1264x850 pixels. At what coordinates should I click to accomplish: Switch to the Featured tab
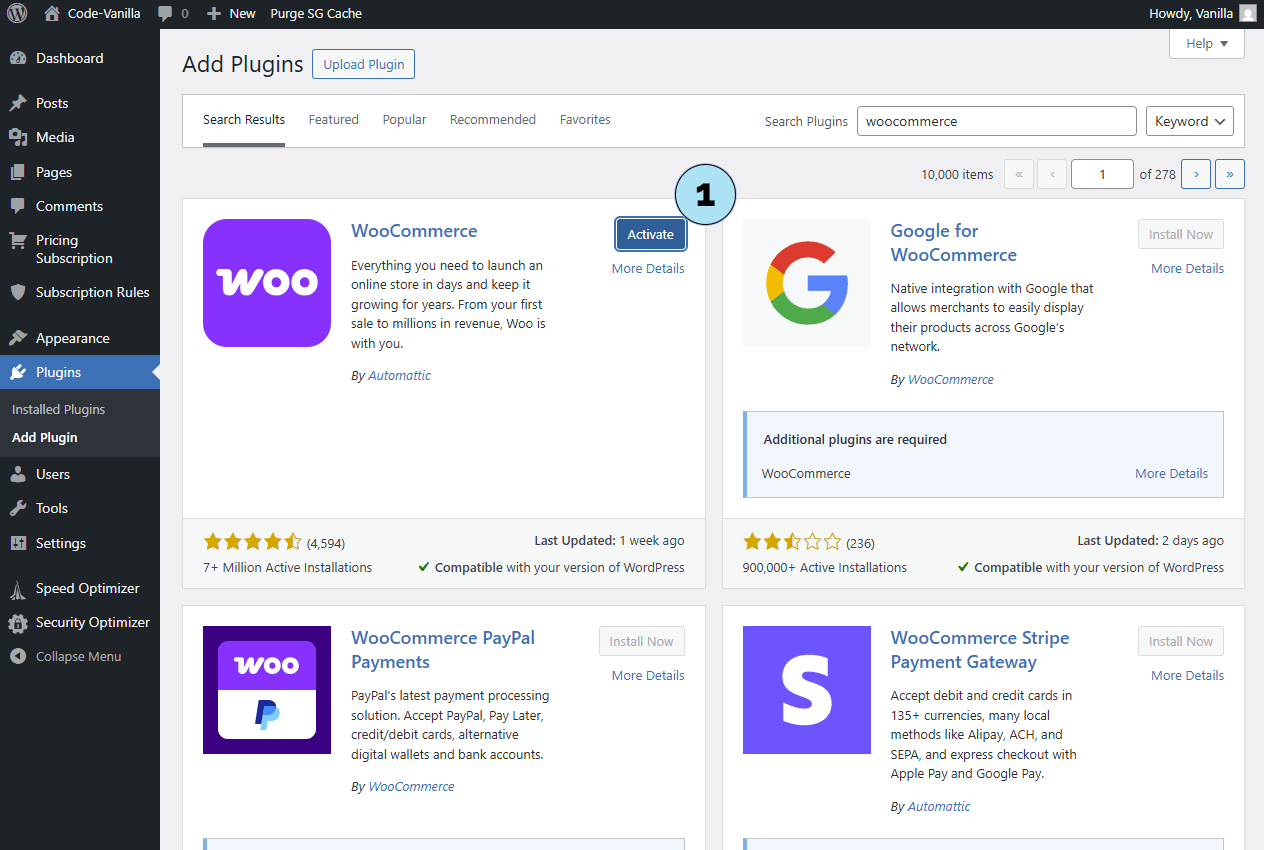point(333,120)
